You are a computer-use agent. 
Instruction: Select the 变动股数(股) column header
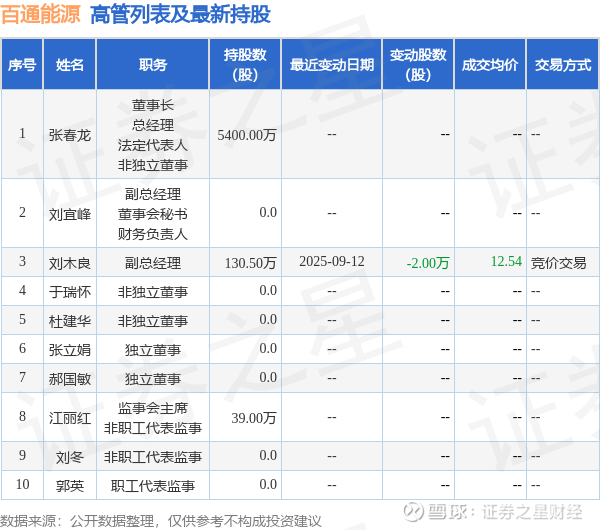point(418,65)
